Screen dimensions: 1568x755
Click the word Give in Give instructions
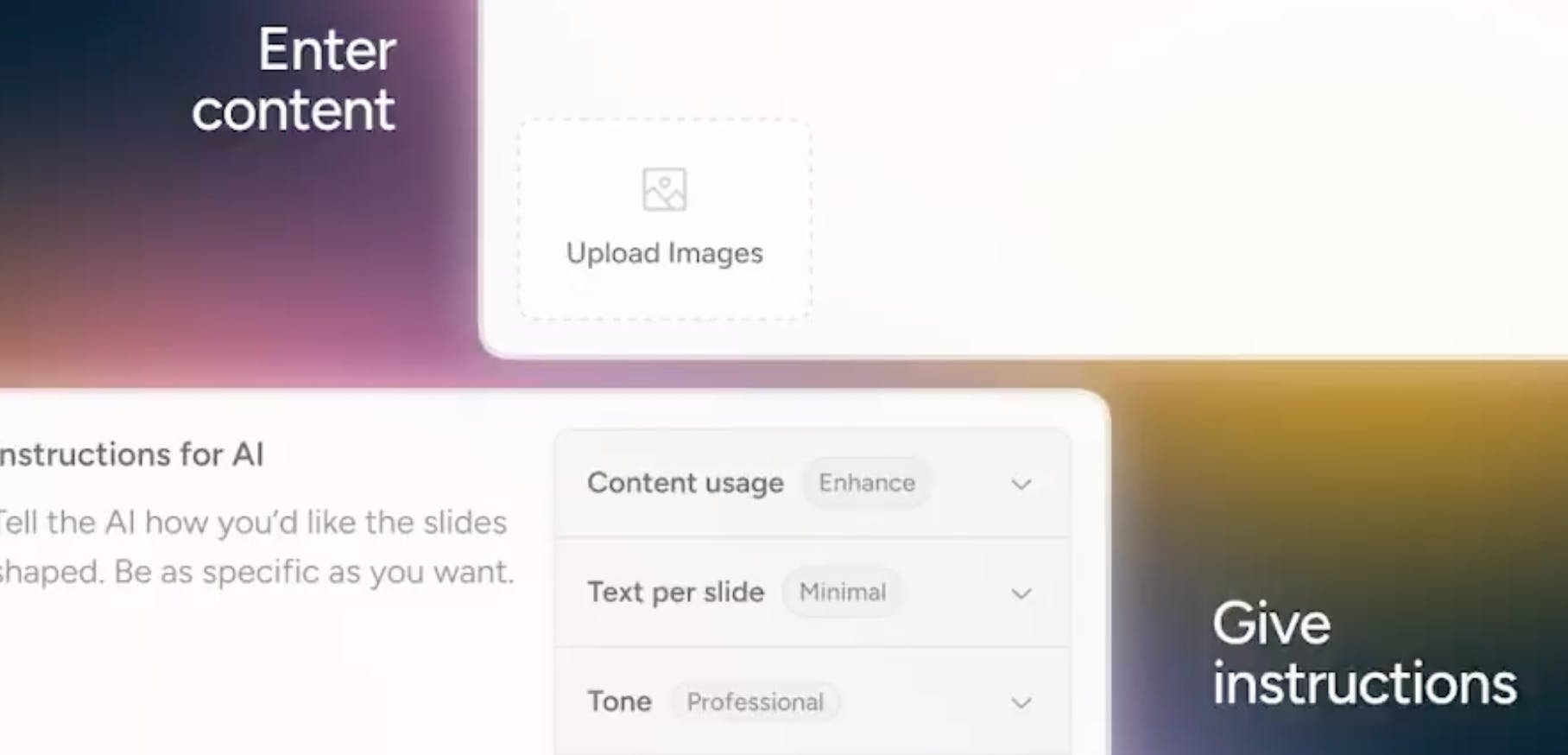click(x=1271, y=624)
